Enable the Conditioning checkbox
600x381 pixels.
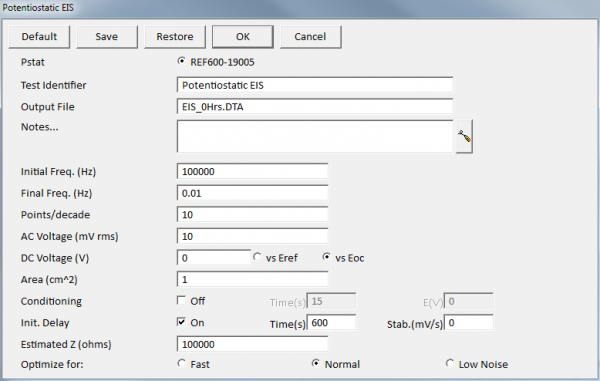pos(181,300)
